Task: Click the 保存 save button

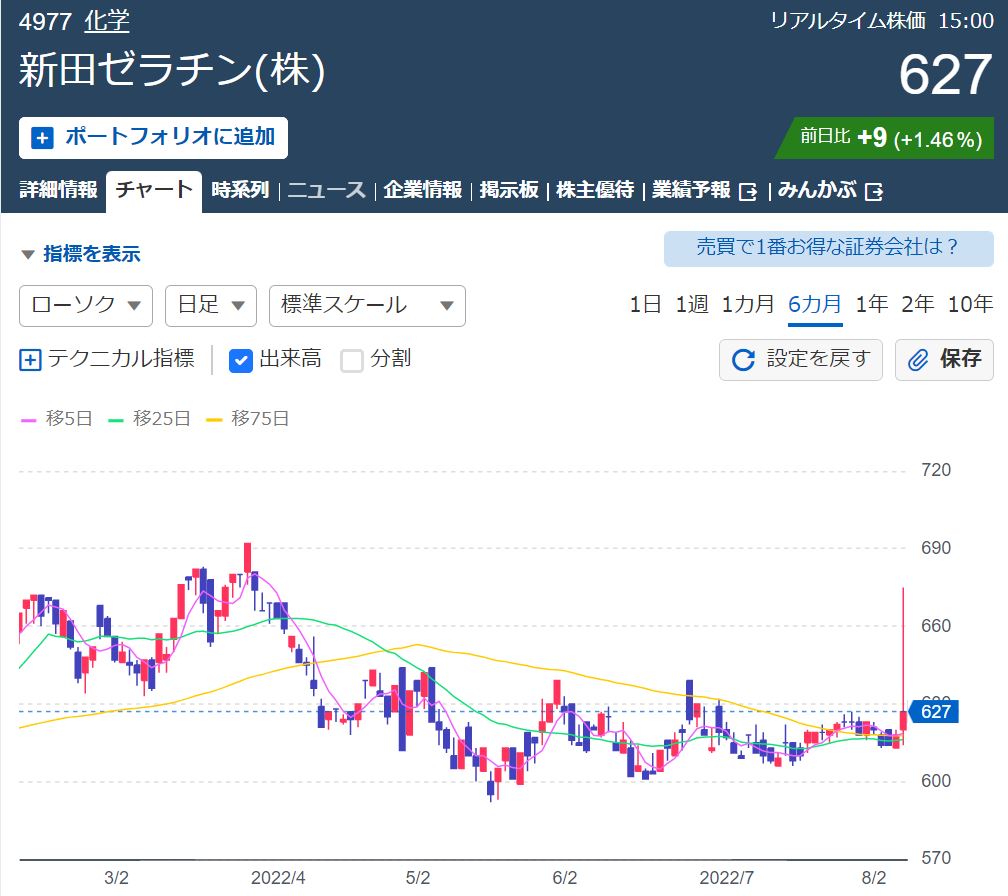Action: (x=944, y=360)
